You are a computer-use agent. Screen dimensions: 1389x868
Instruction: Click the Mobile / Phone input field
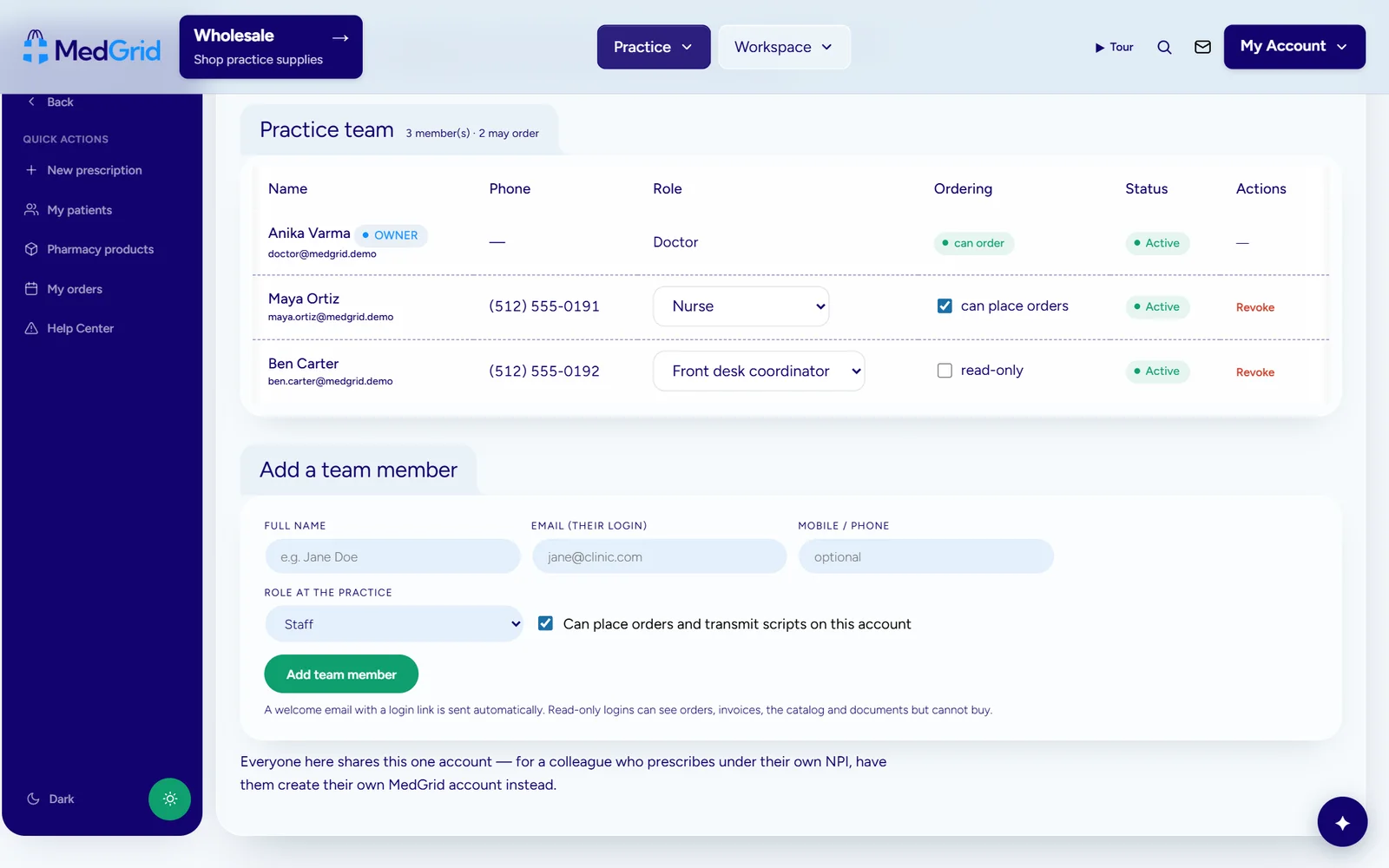[926, 556]
